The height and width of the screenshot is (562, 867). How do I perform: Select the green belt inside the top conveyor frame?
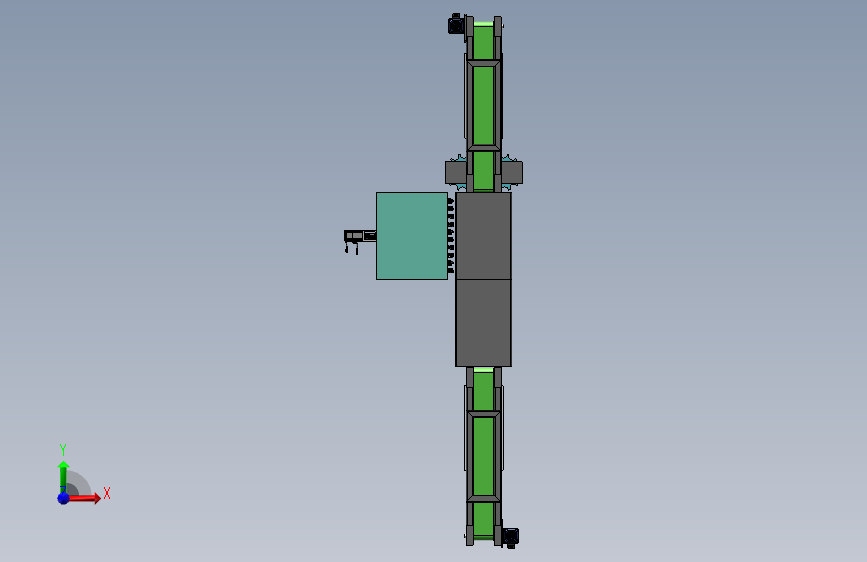coord(483,105)
